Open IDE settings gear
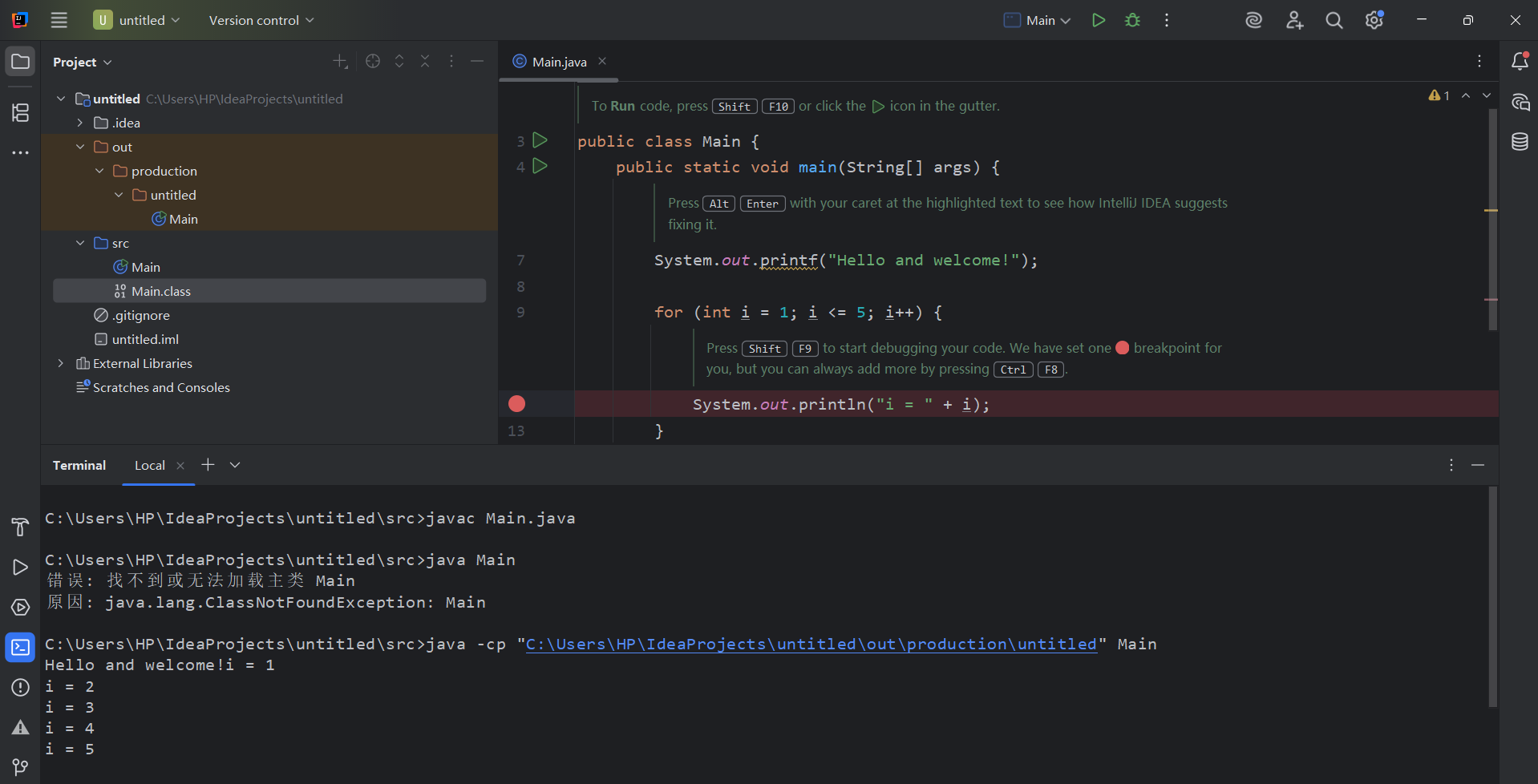The width and height of the screenshot is (1538, 784). point(1374,20)
